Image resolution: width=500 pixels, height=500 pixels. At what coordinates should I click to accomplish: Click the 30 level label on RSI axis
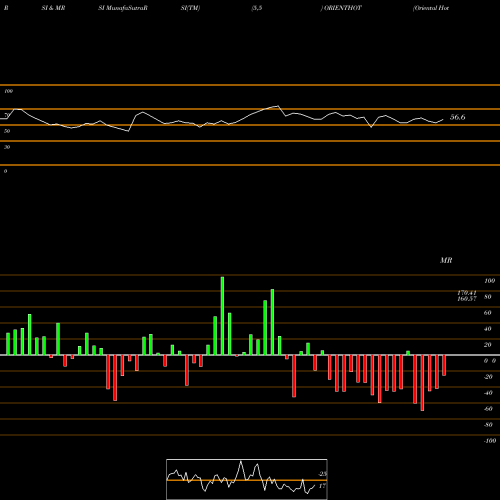7,147
